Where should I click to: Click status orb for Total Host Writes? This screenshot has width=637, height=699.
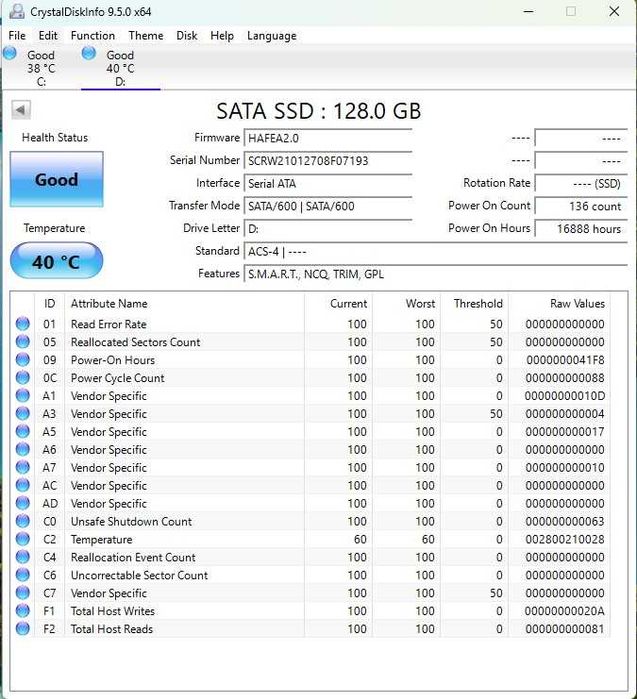click(x=23, y=611)
